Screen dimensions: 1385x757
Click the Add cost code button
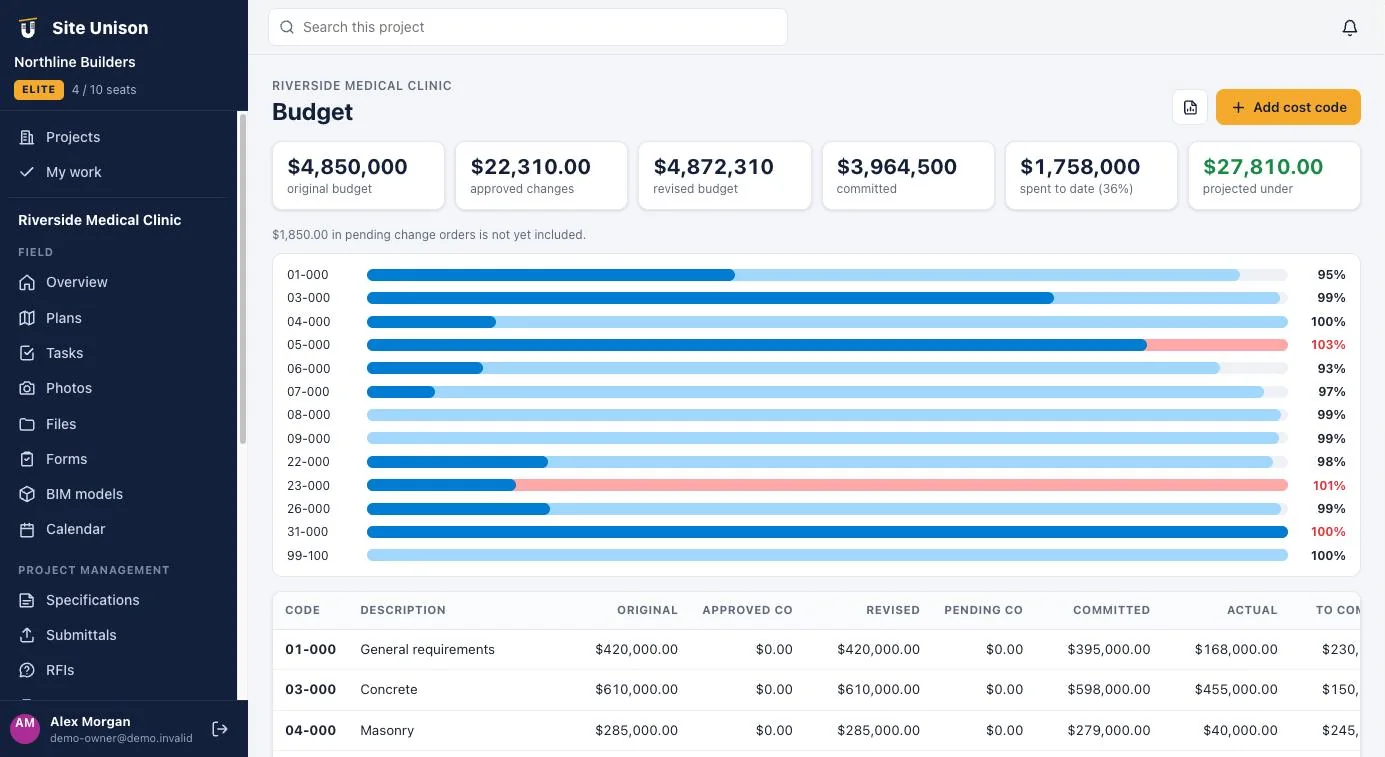coord(1288,107)
